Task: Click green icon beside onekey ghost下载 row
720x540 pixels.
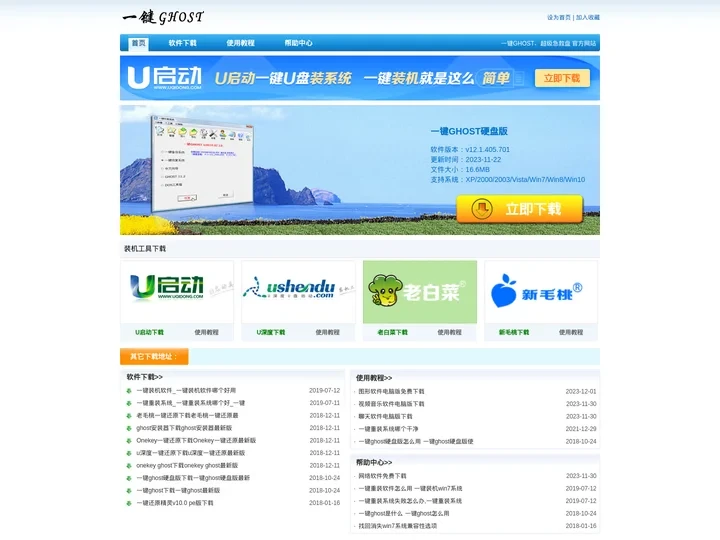Action: pyautogui.click(x=129, y=466)
